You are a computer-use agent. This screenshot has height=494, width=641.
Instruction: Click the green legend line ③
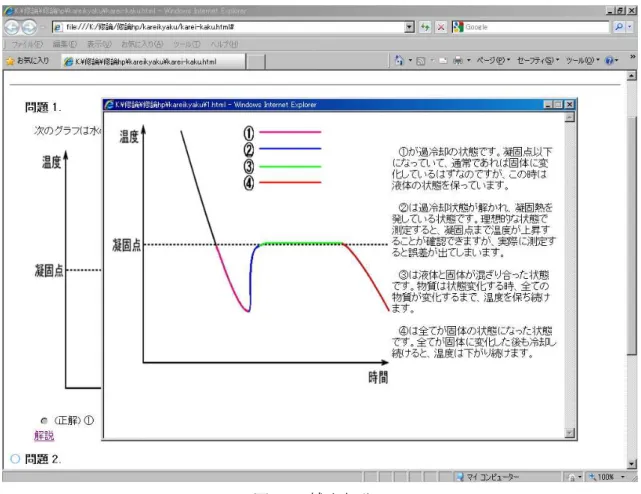(290, 166)
